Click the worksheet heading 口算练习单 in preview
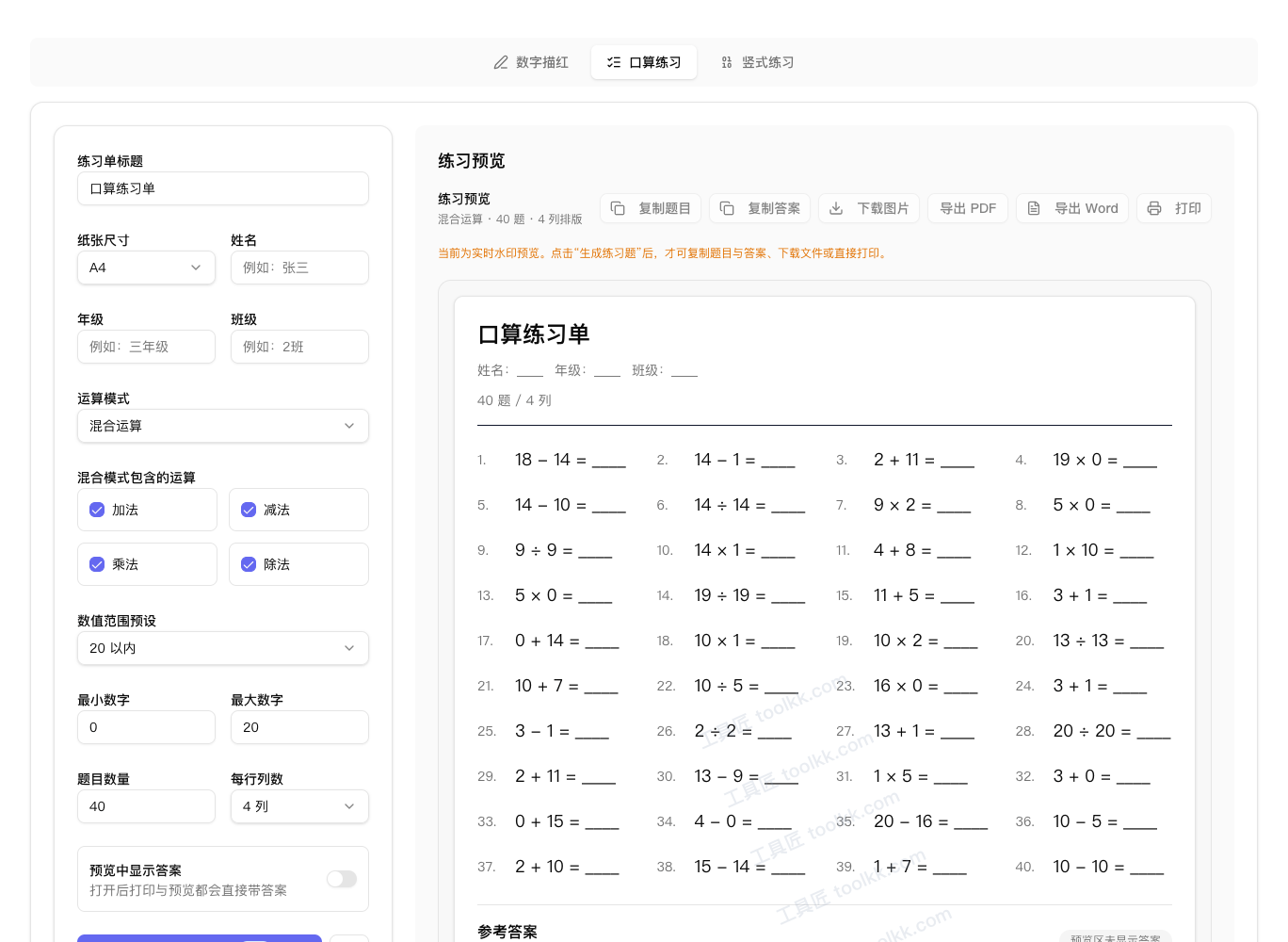 coord(534,334)
